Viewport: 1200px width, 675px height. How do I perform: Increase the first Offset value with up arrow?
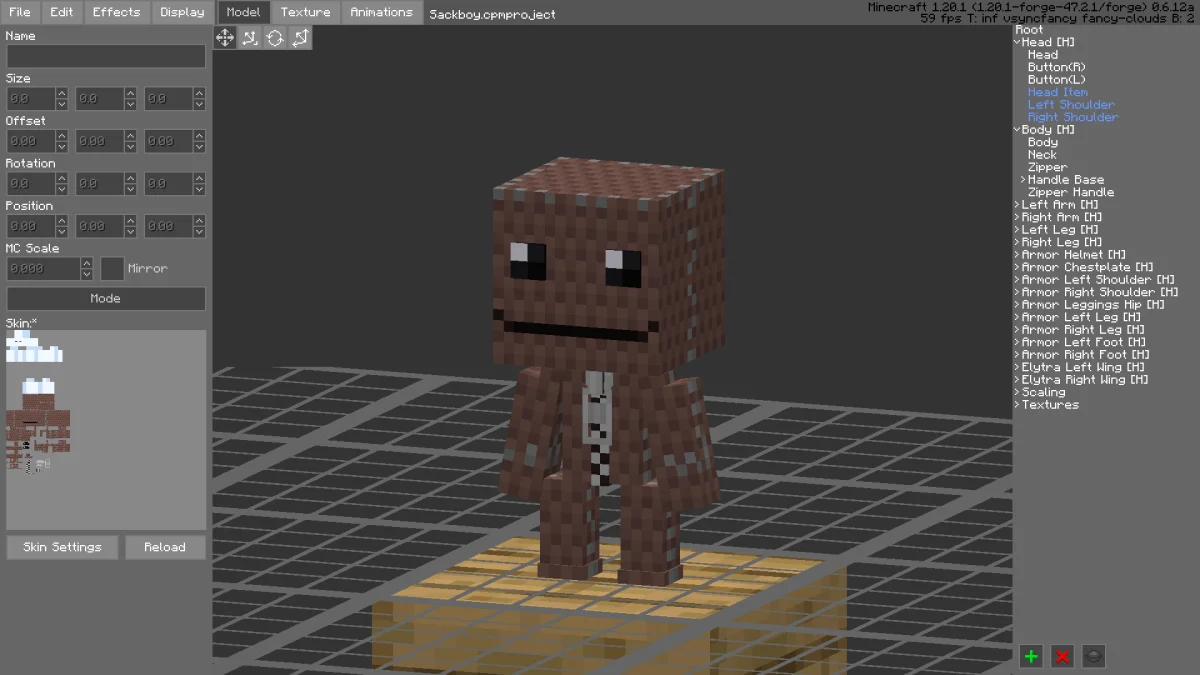(62, 136)
